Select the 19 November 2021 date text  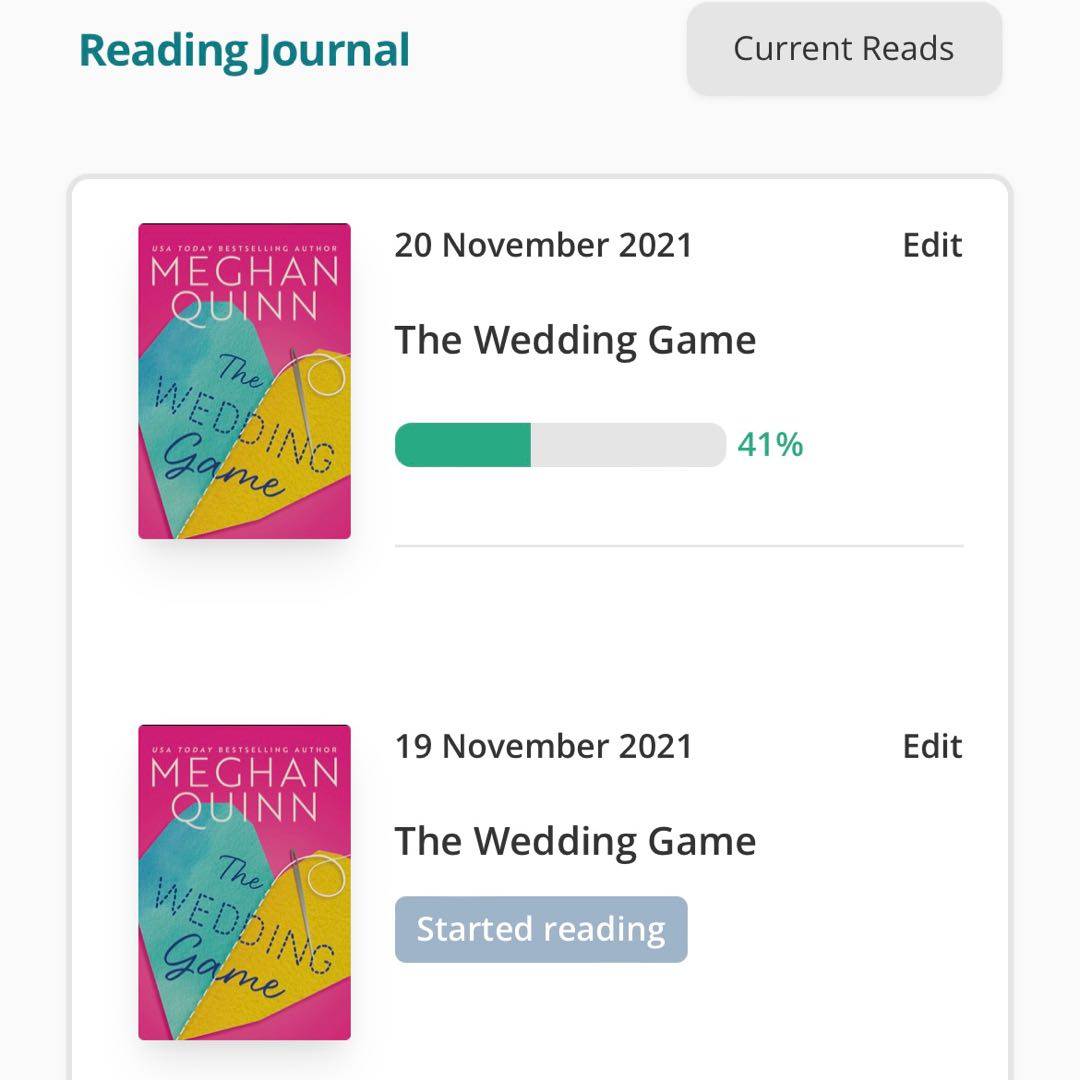pyautogui.click(x=543, y=746)
